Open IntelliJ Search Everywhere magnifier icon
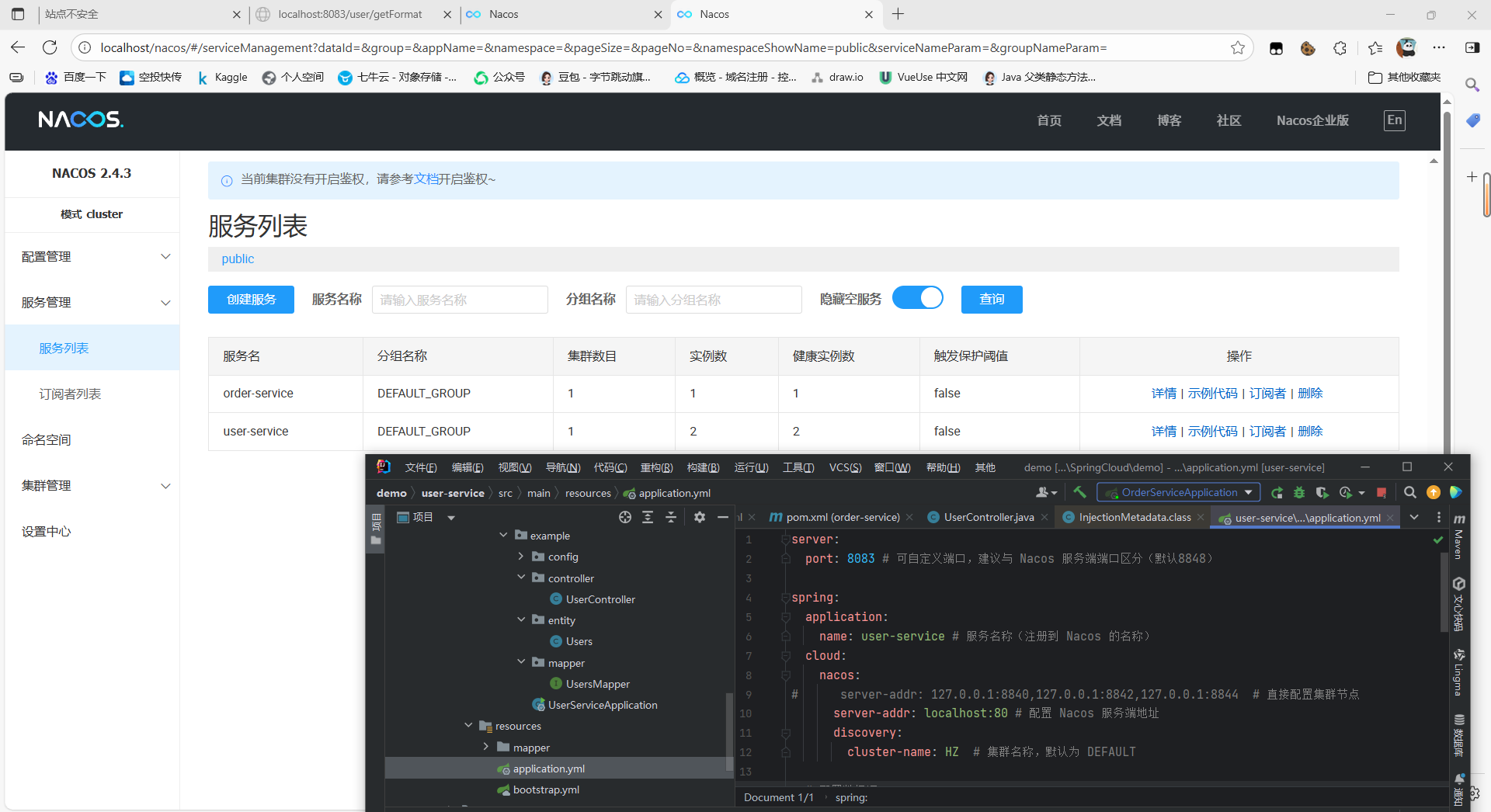Image resolution: width=1491 pixels, height=812 pixels. (1410, 492)
